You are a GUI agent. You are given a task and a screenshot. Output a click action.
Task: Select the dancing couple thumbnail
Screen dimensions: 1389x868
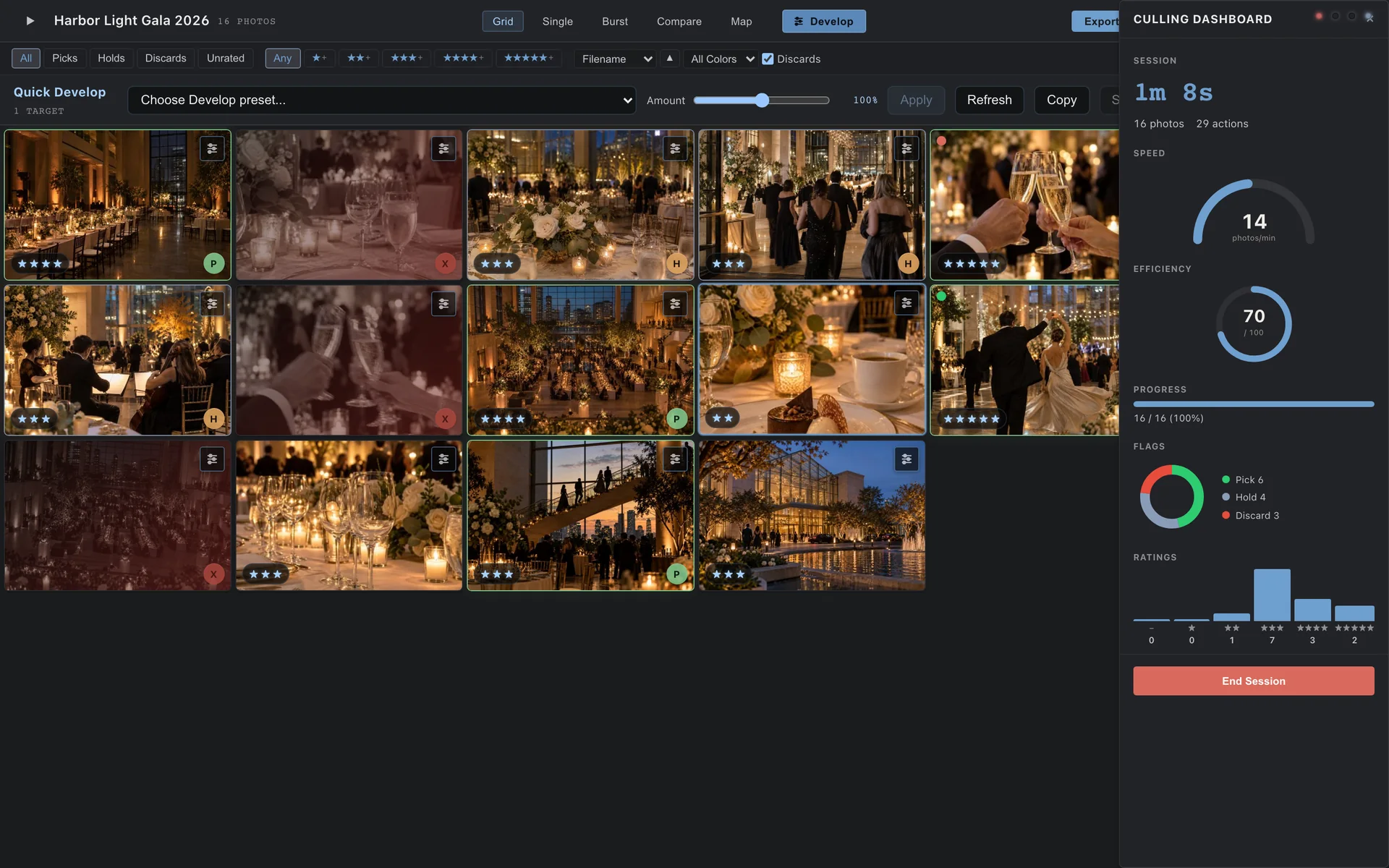[x=1025, y=359]
